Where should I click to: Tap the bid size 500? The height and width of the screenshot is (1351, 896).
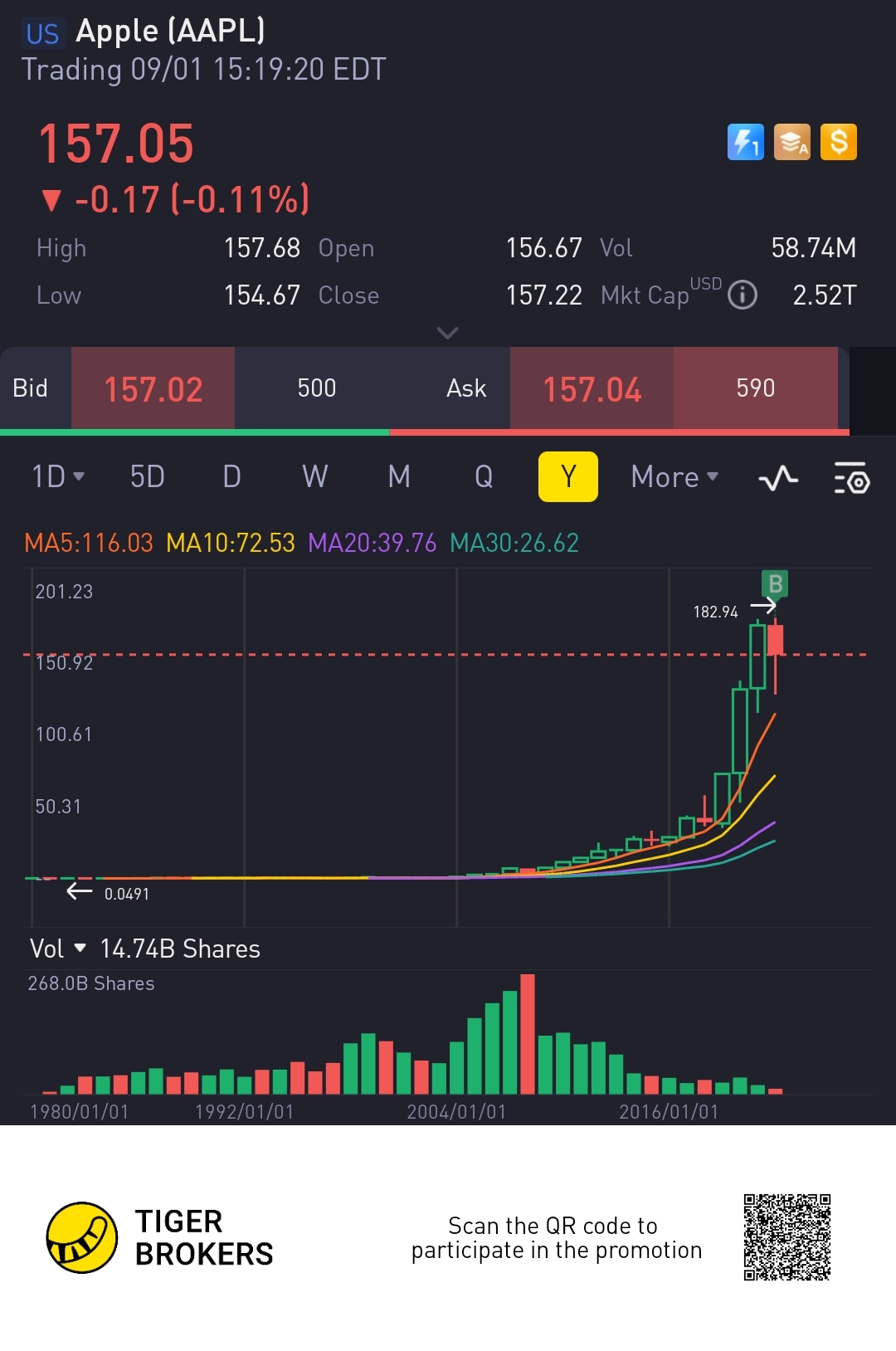click(x=317, y=388)
